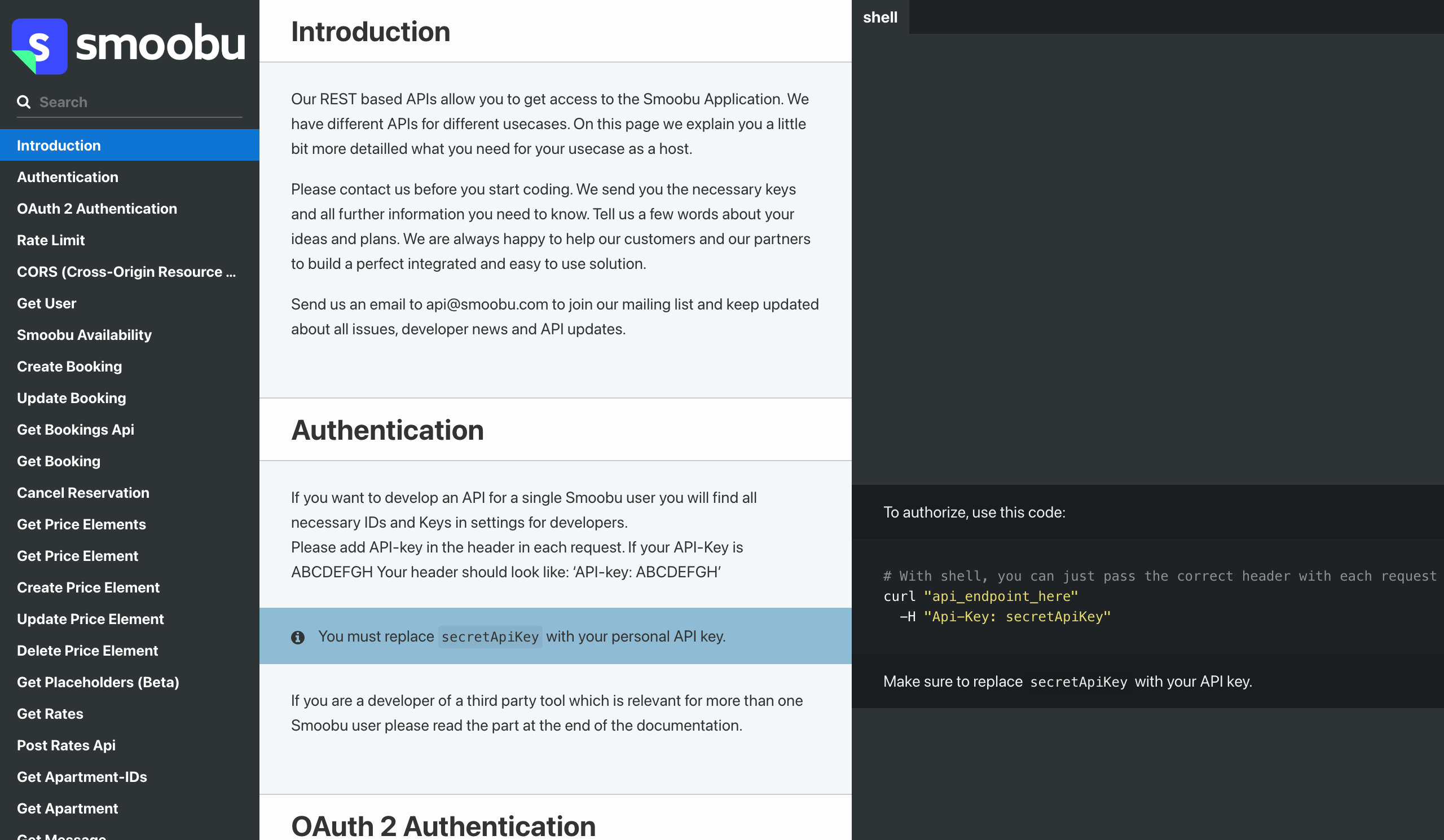Open Post Rates Api sidebar entry

[130, 745]
